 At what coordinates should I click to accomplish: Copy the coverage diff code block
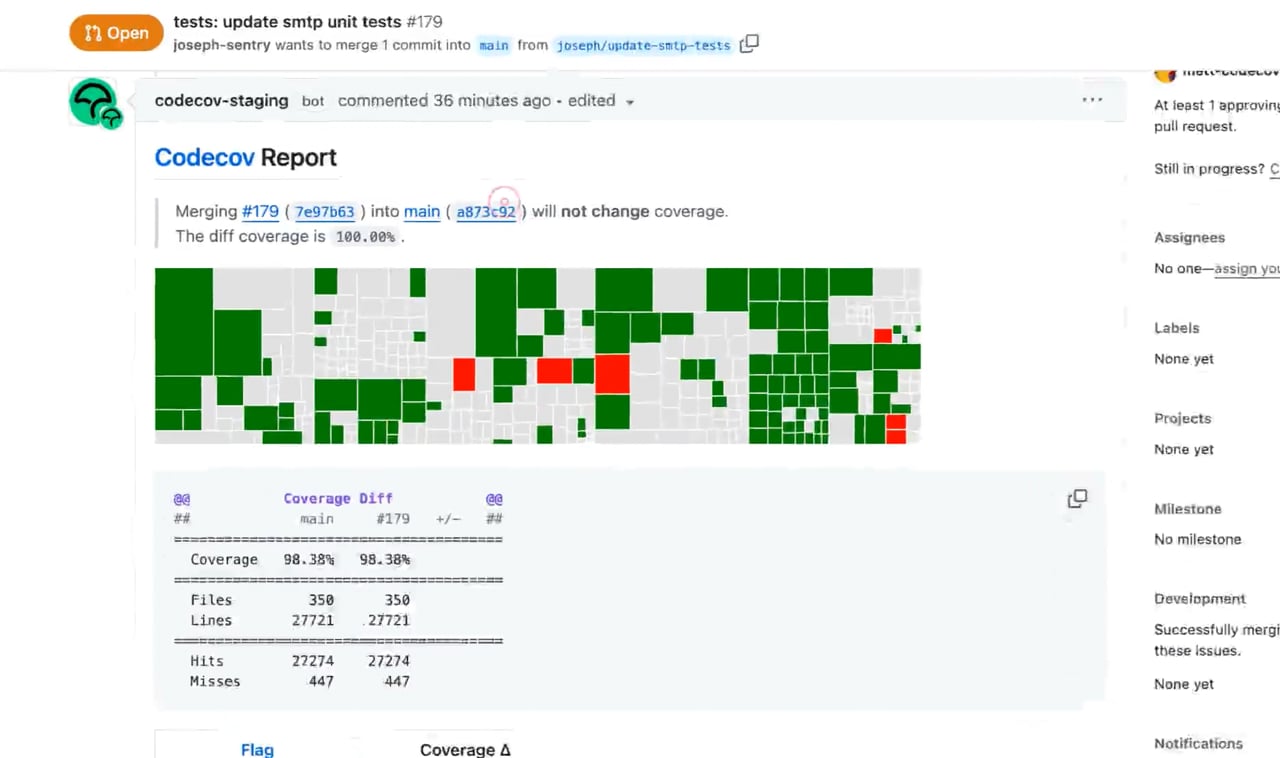click(x=1077, y=498)
